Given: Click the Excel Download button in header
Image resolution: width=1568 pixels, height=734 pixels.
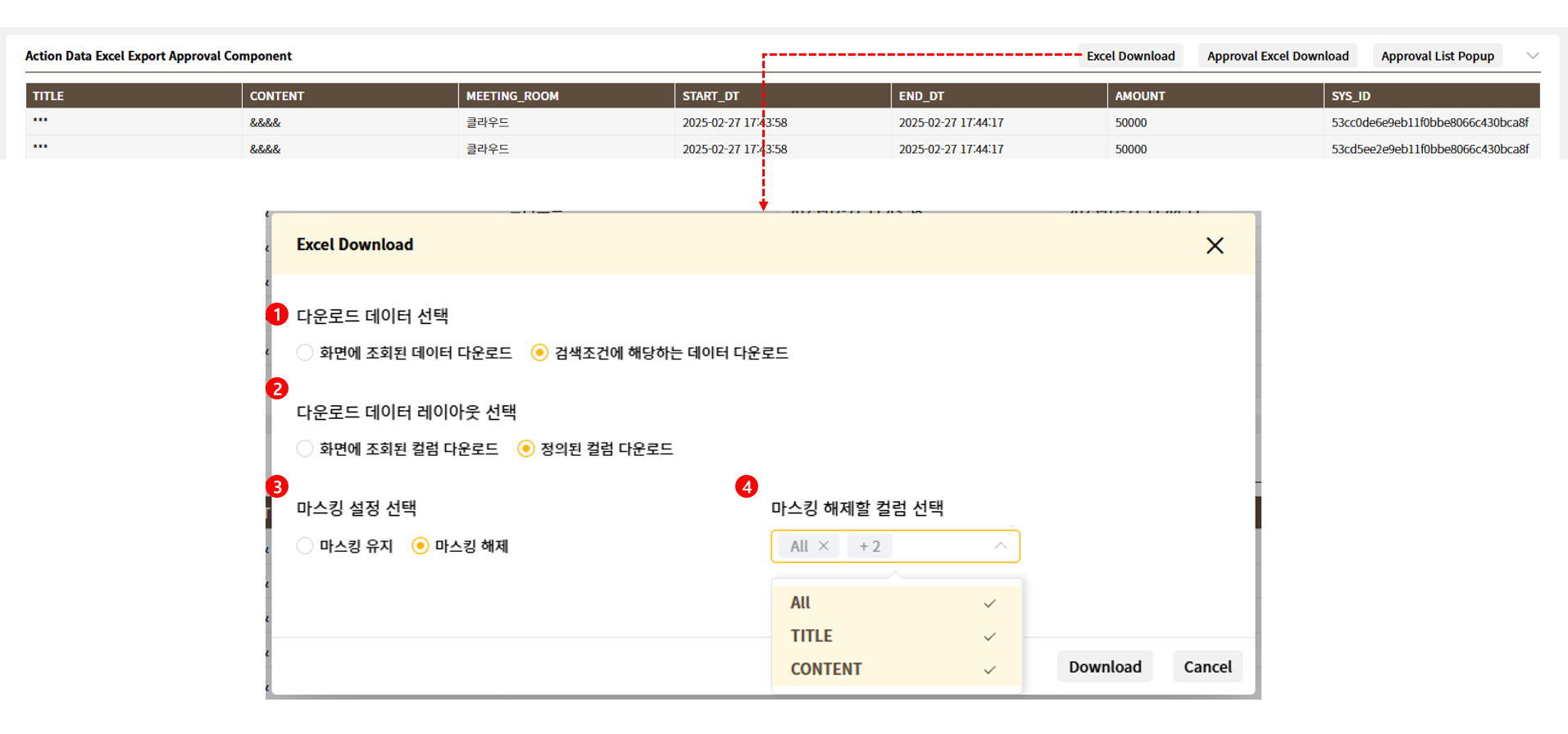Looking at the screenshot, I should (1130, 56).
